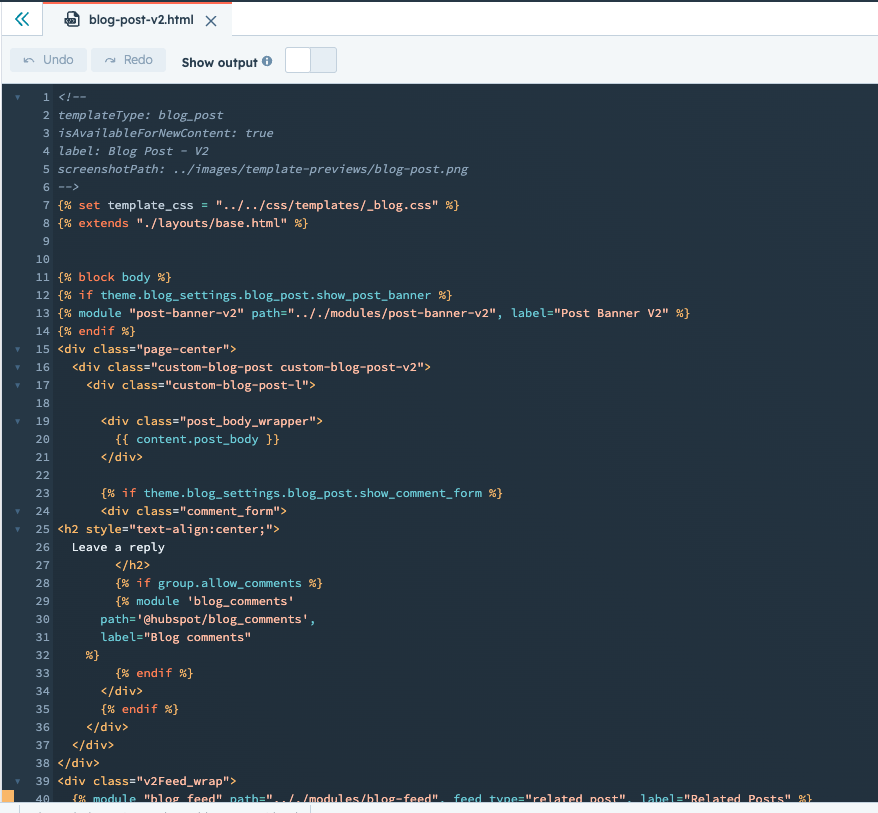Open the Show output info tooltip icon

267,61
